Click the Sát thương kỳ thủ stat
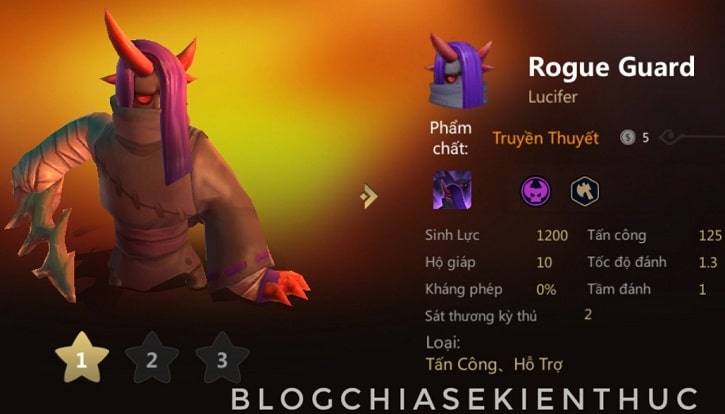Image resolution: width=725 pixels, height=414 pixels. click(509, 315)
